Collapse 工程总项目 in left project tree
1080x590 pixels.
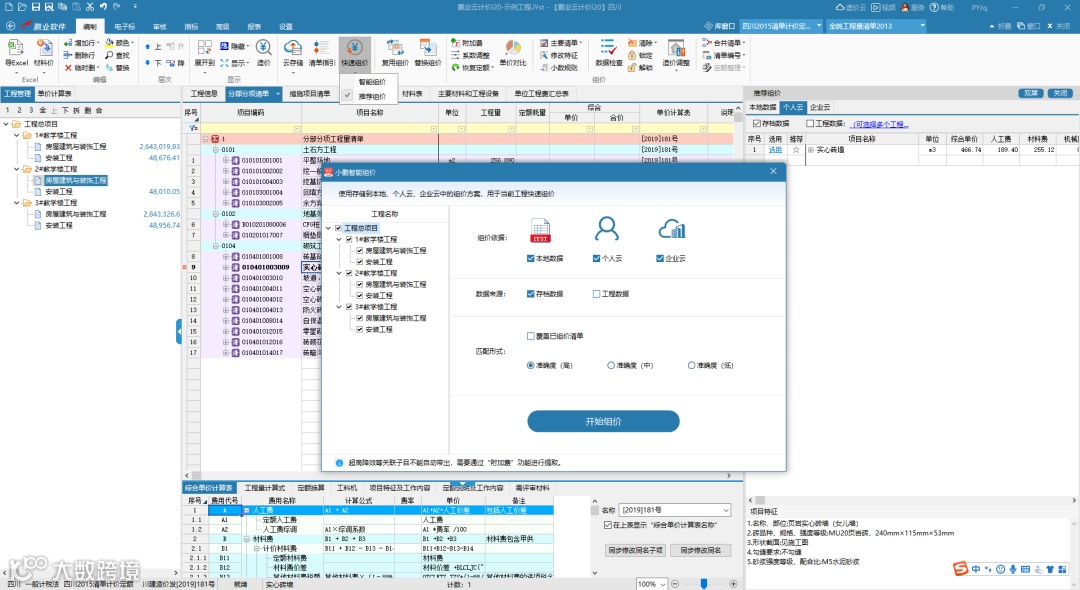click(x=6, y=124)
